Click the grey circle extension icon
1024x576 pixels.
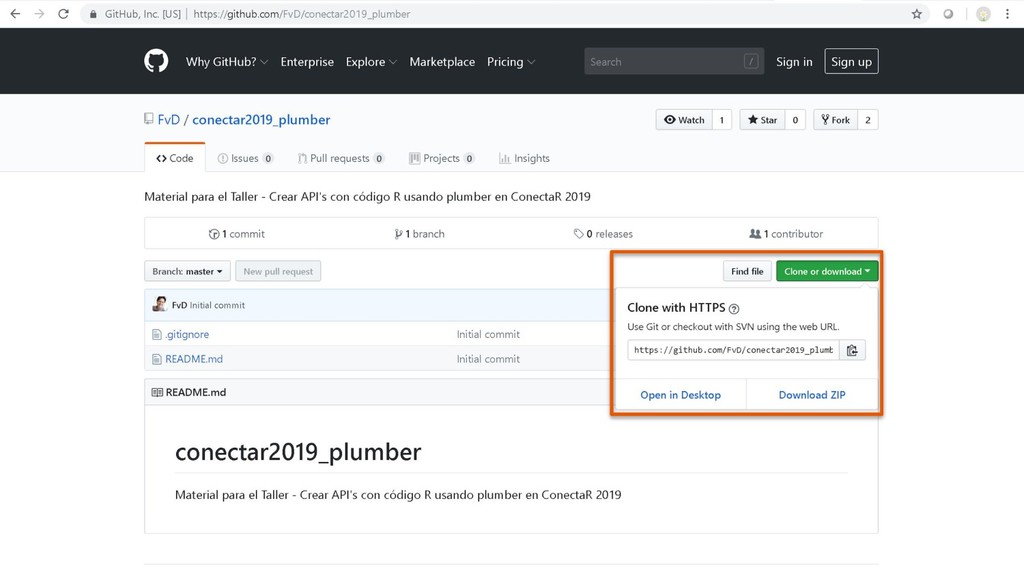pos(948,14)
